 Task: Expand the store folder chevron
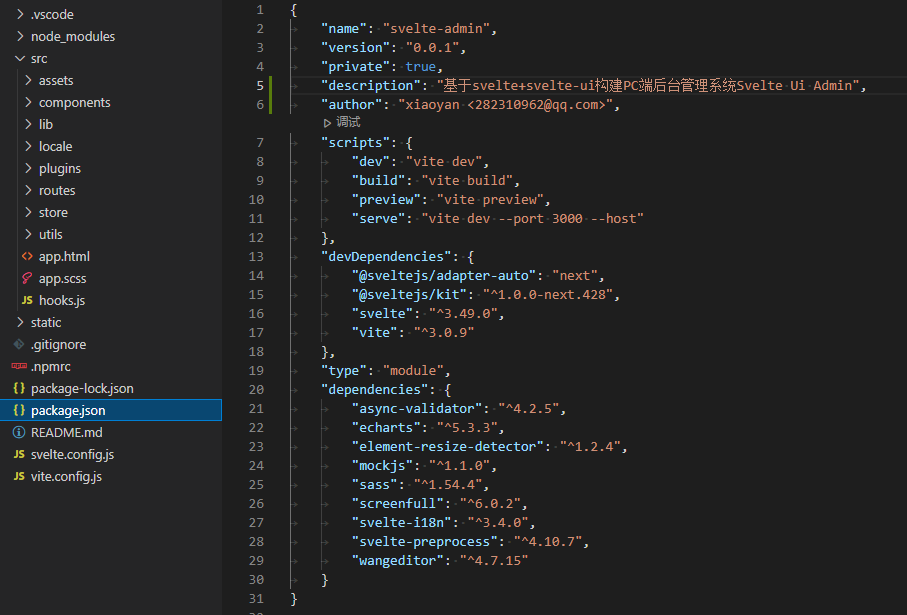click(28, 212)
